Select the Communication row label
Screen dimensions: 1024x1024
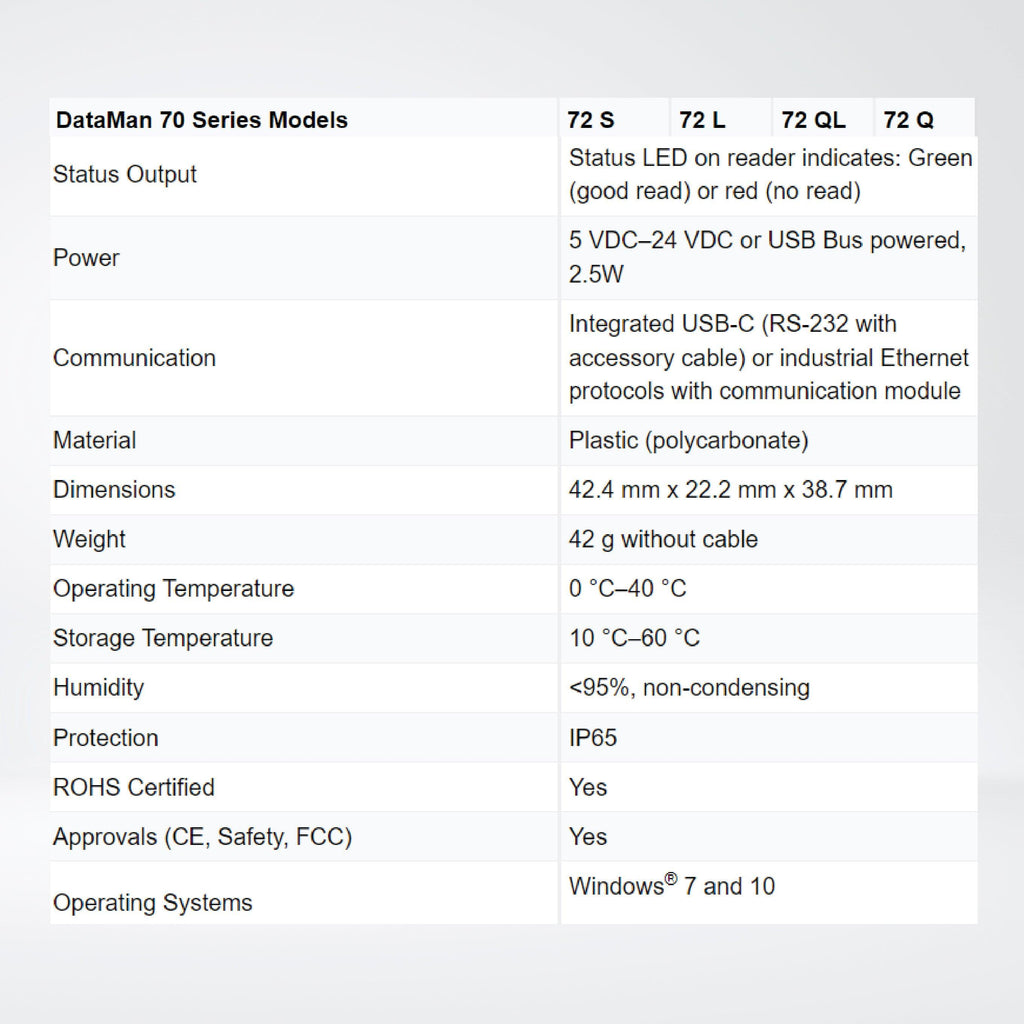(x=134, y=358)
